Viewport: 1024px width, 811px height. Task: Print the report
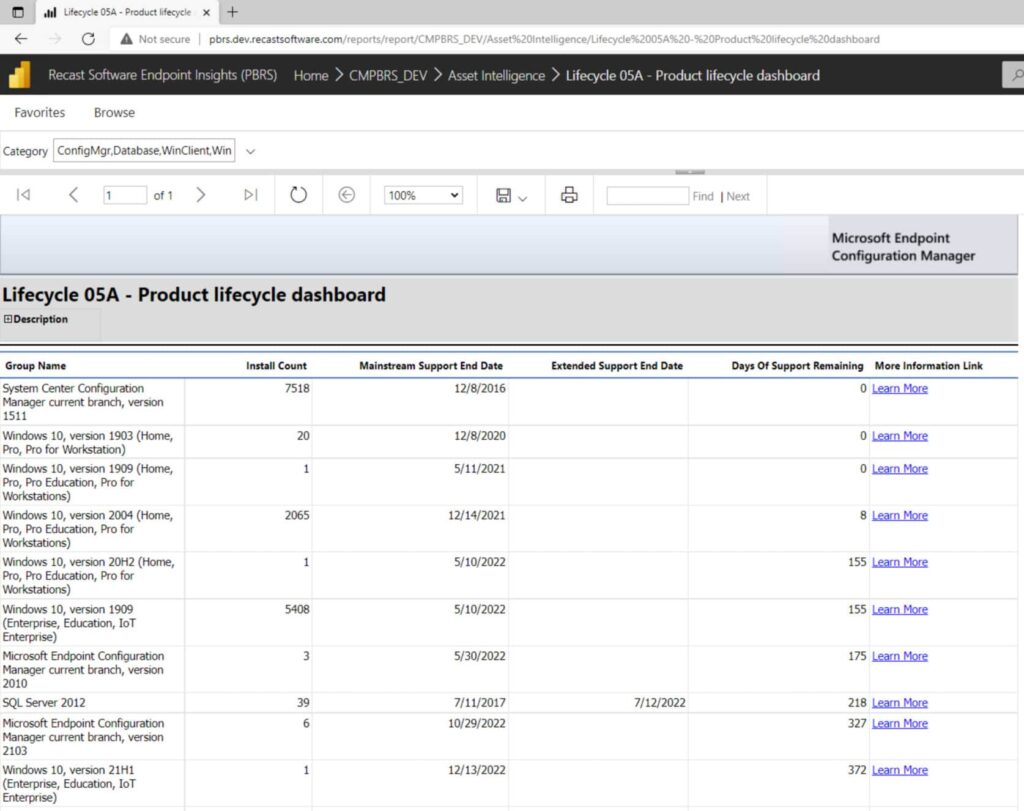click(569, 195)
